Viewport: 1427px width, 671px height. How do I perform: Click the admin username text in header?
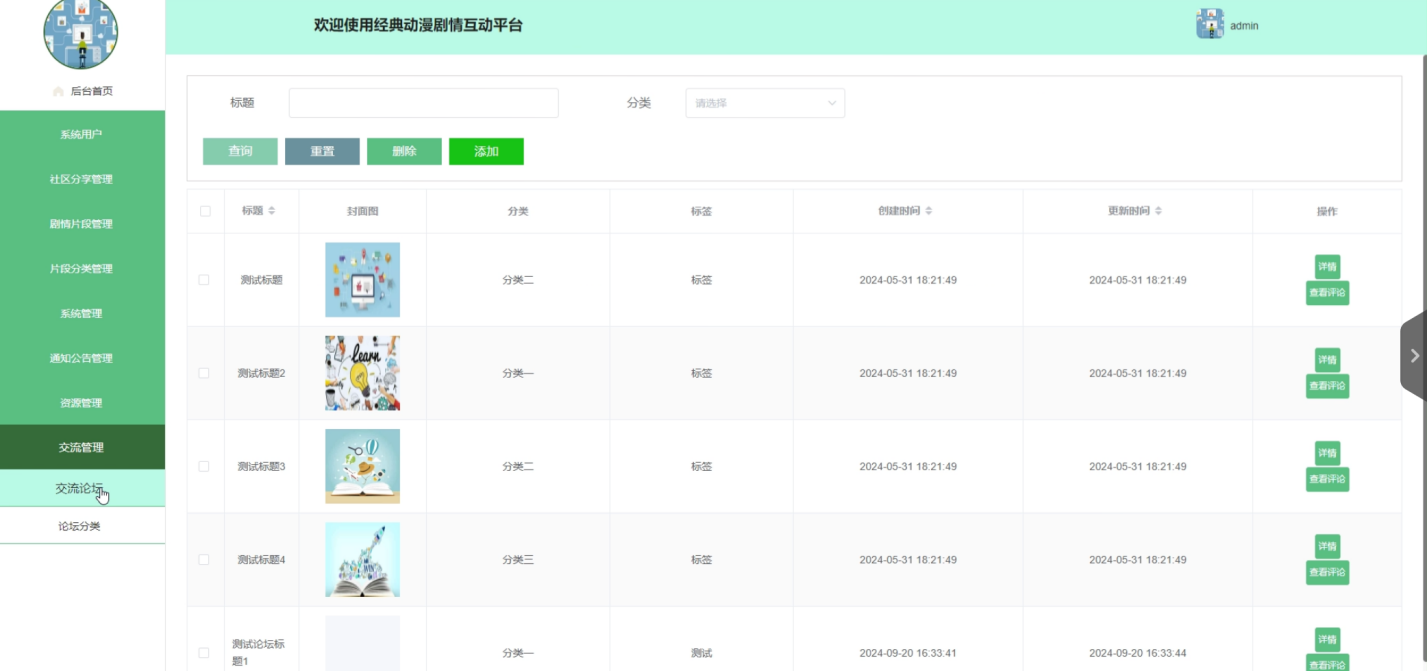coord(1244,25)
